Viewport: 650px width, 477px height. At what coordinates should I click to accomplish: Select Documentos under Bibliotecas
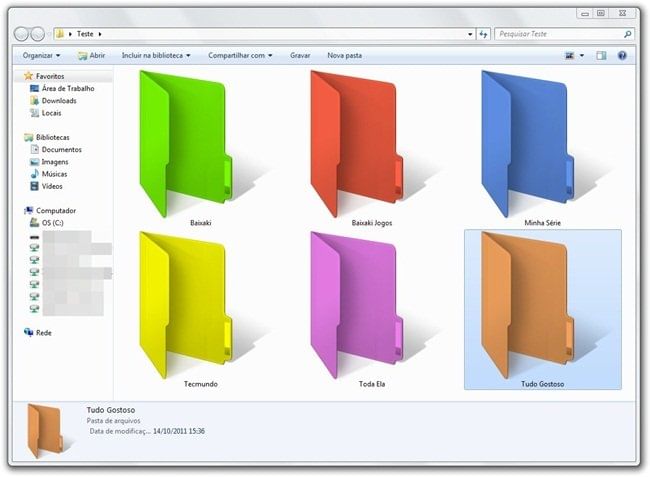point(61,149)
